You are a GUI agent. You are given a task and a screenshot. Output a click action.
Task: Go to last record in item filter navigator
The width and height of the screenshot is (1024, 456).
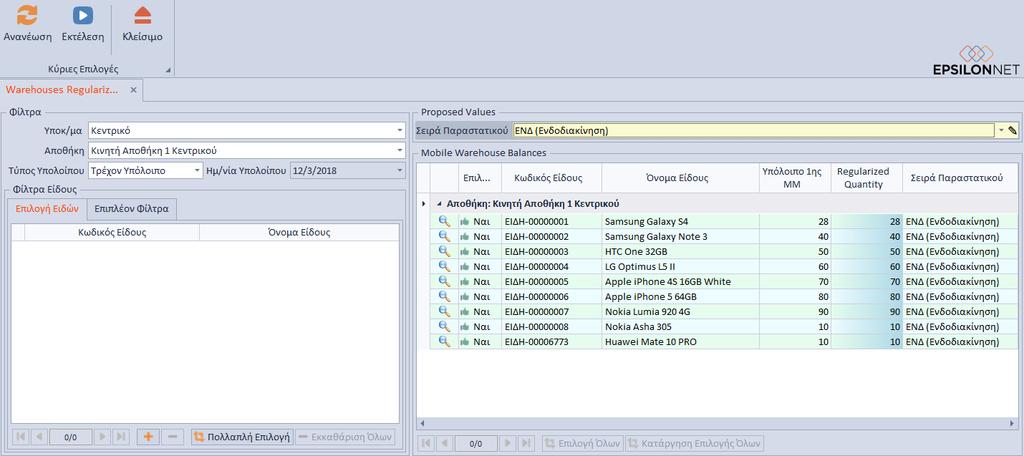[x=121, y=437]
